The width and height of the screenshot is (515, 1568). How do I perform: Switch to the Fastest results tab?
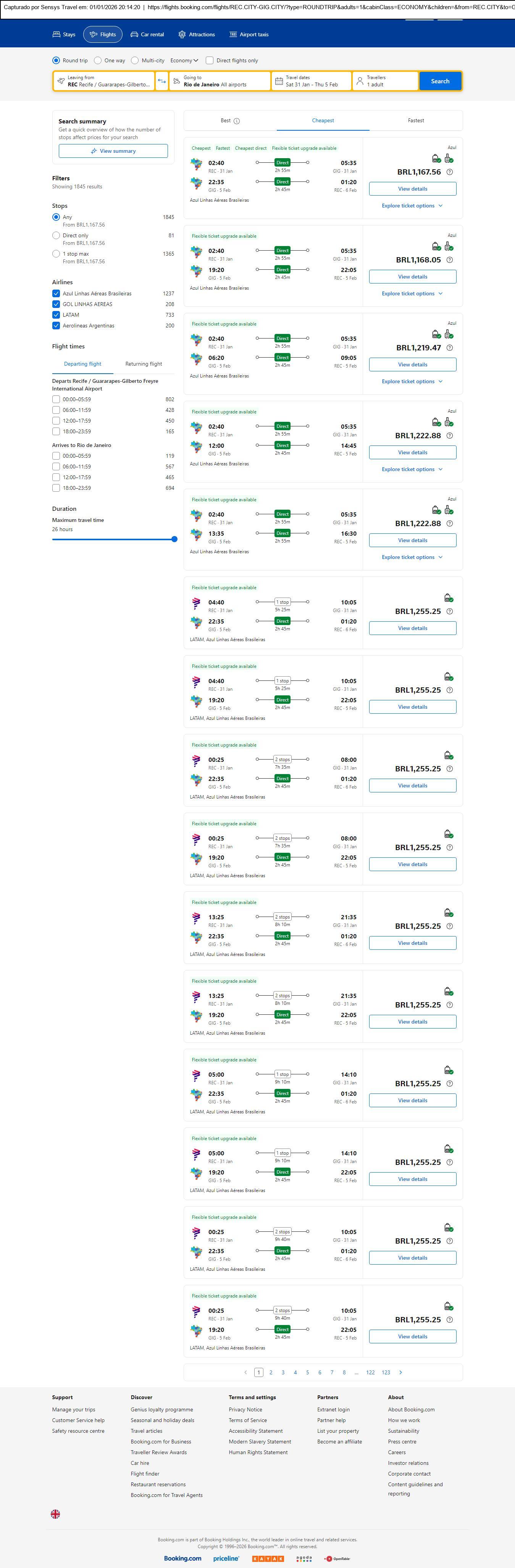pyautogui.click(x=416, y=120)
